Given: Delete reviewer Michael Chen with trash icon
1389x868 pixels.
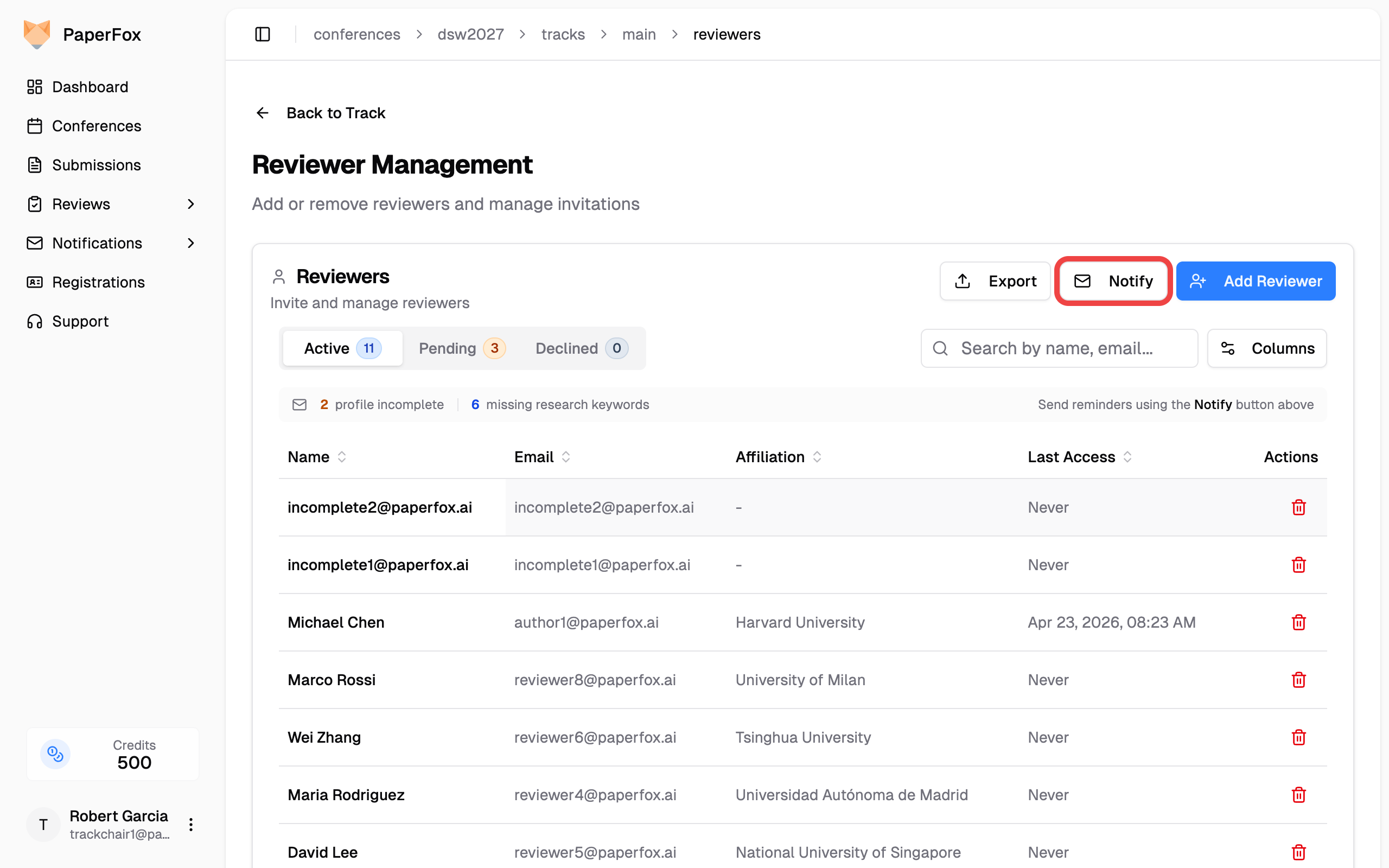Looking at the screenshot, I should tap(1298, 622).
